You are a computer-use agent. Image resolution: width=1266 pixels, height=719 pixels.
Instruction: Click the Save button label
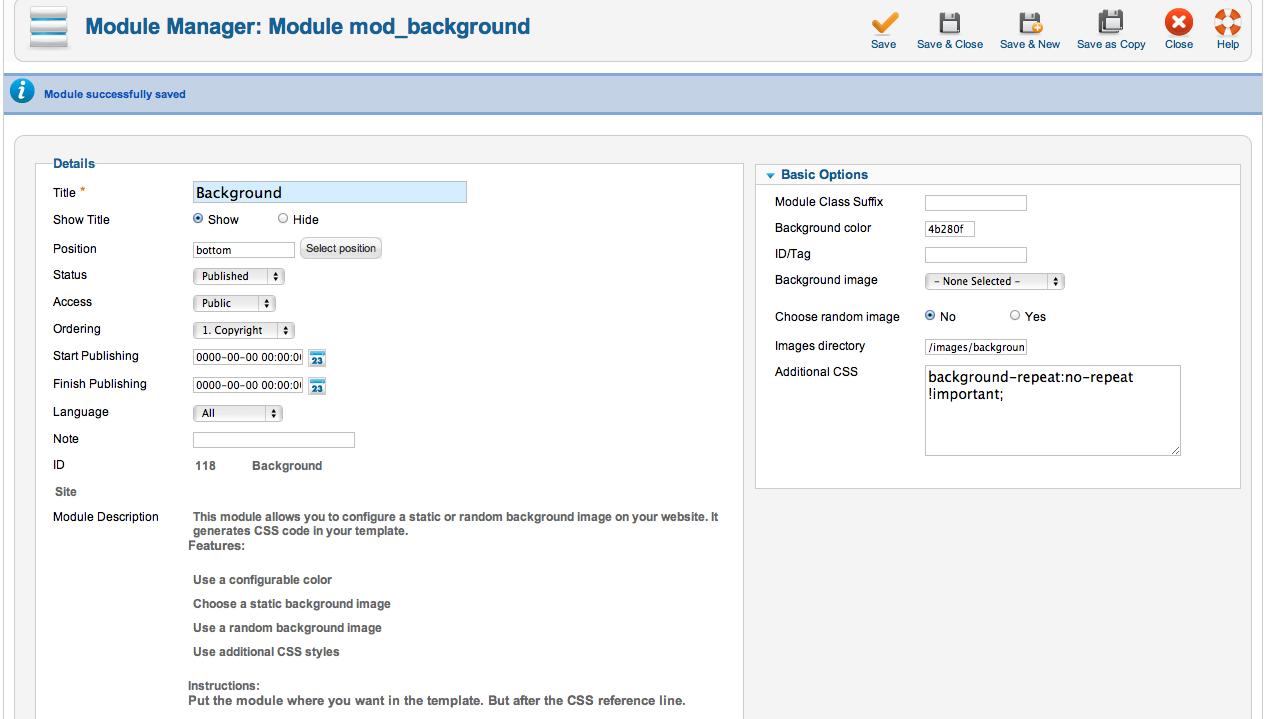(x=884, y=44)
